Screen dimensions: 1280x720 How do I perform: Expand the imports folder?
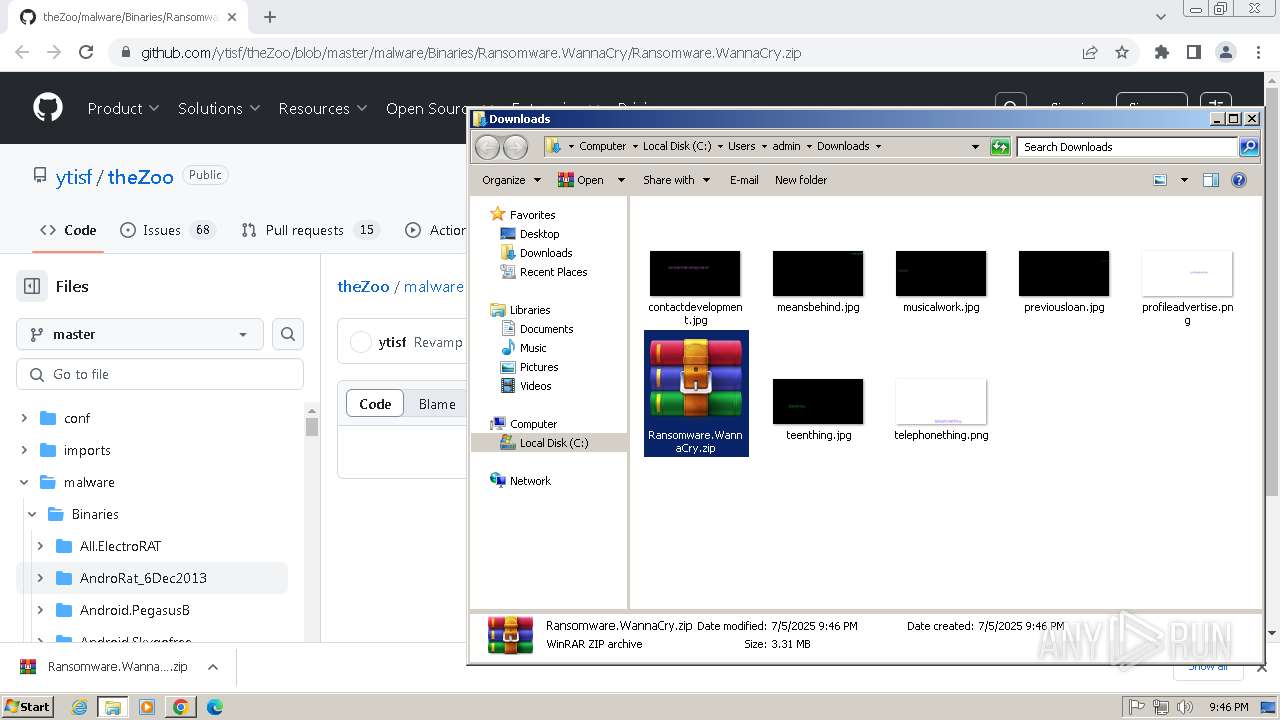24,450
